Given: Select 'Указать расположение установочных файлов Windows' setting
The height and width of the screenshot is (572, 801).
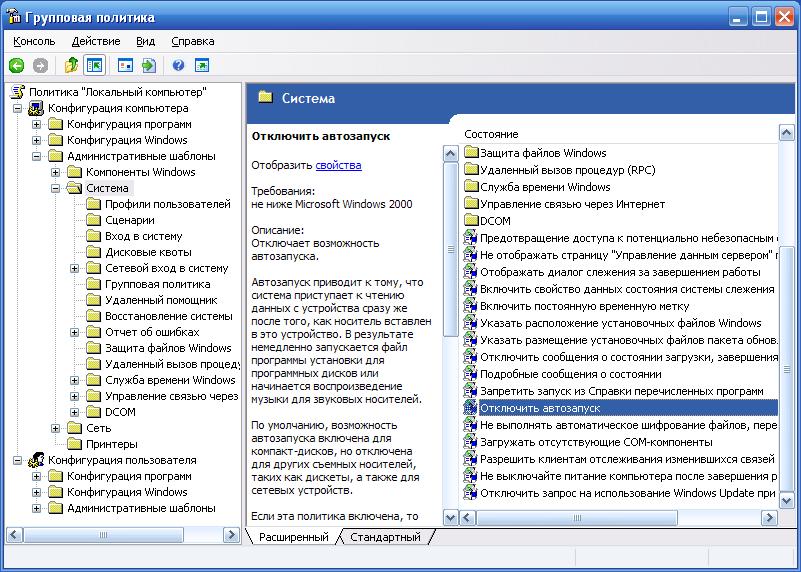Looking at the screenshot, I should pyautogui.click(x=621, y=323).
